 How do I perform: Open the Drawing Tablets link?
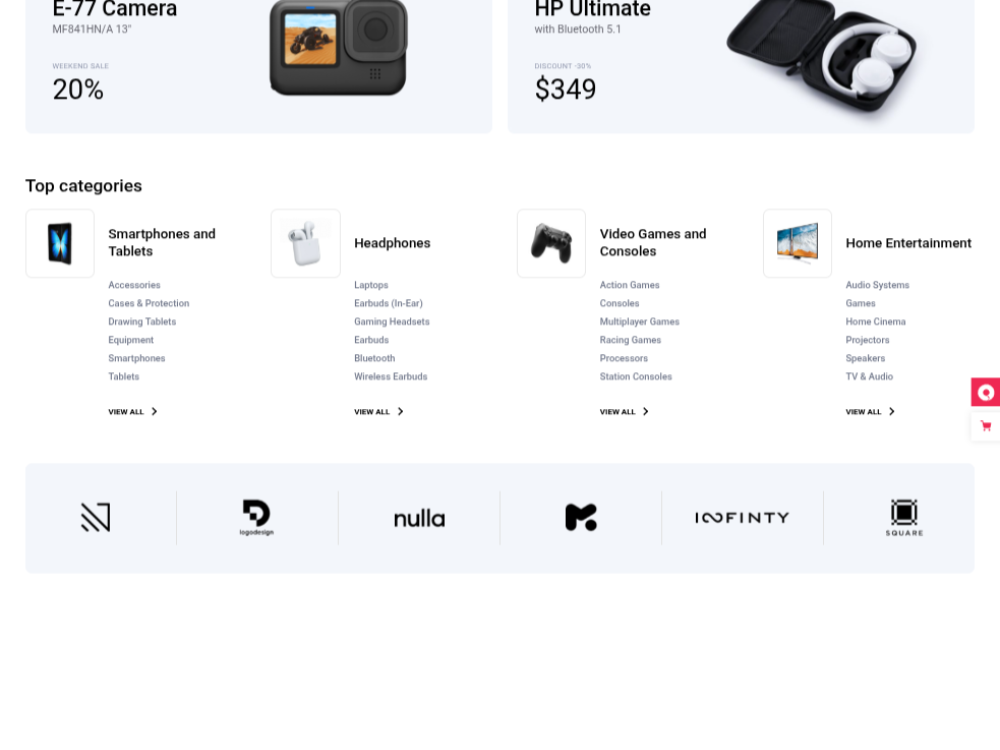(142, 321)
